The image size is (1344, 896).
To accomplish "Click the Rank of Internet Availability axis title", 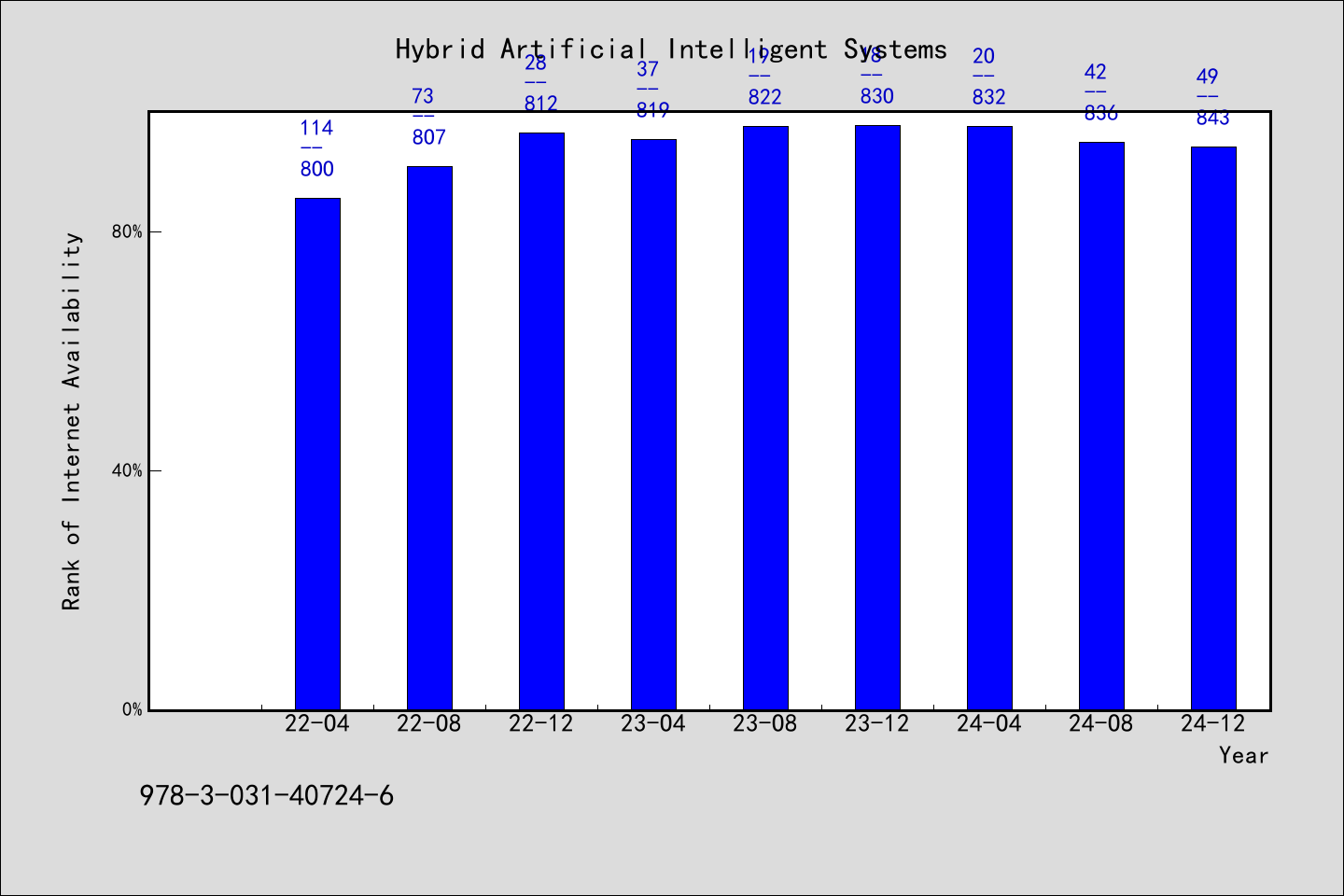I will click(72, 421).
